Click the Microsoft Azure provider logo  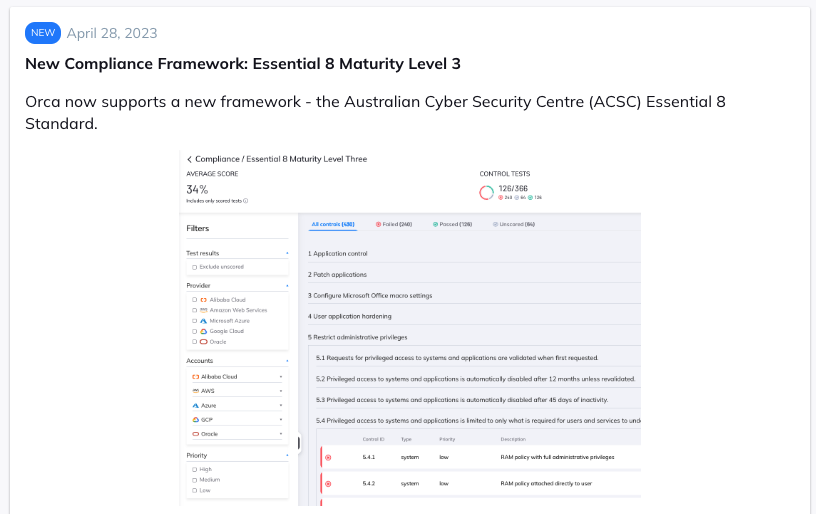click(203, 321)
